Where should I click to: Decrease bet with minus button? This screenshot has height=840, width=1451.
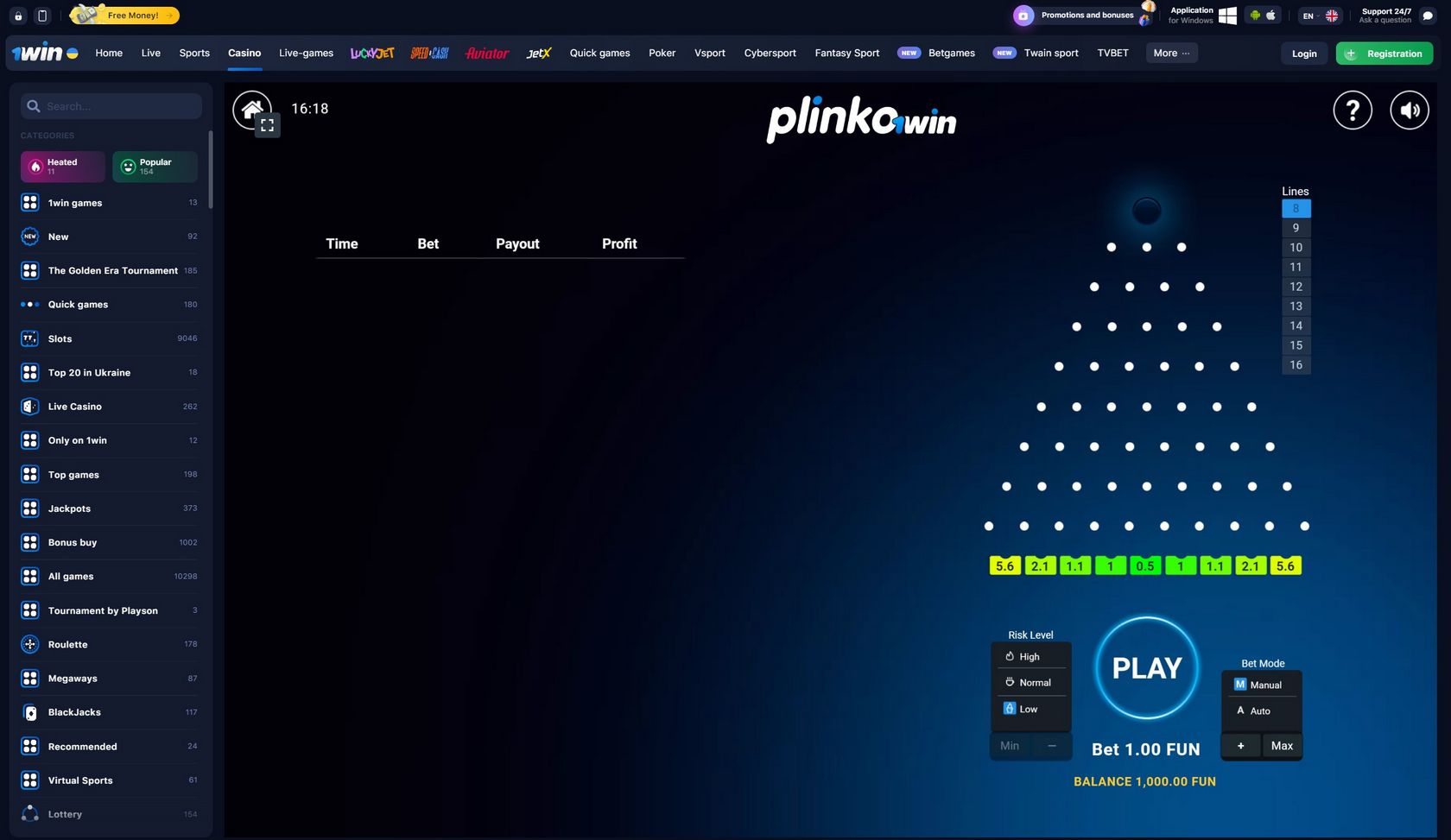pos(1052,746)
